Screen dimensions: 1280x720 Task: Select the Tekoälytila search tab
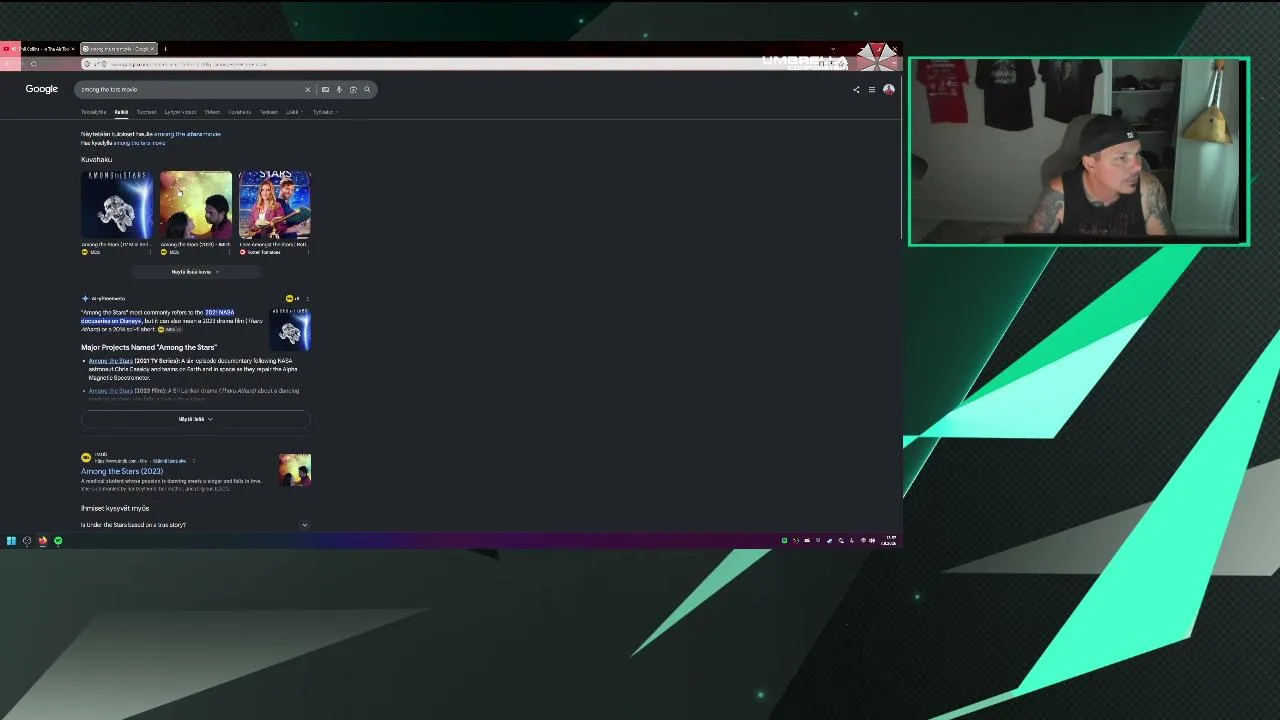pos(93,112)
